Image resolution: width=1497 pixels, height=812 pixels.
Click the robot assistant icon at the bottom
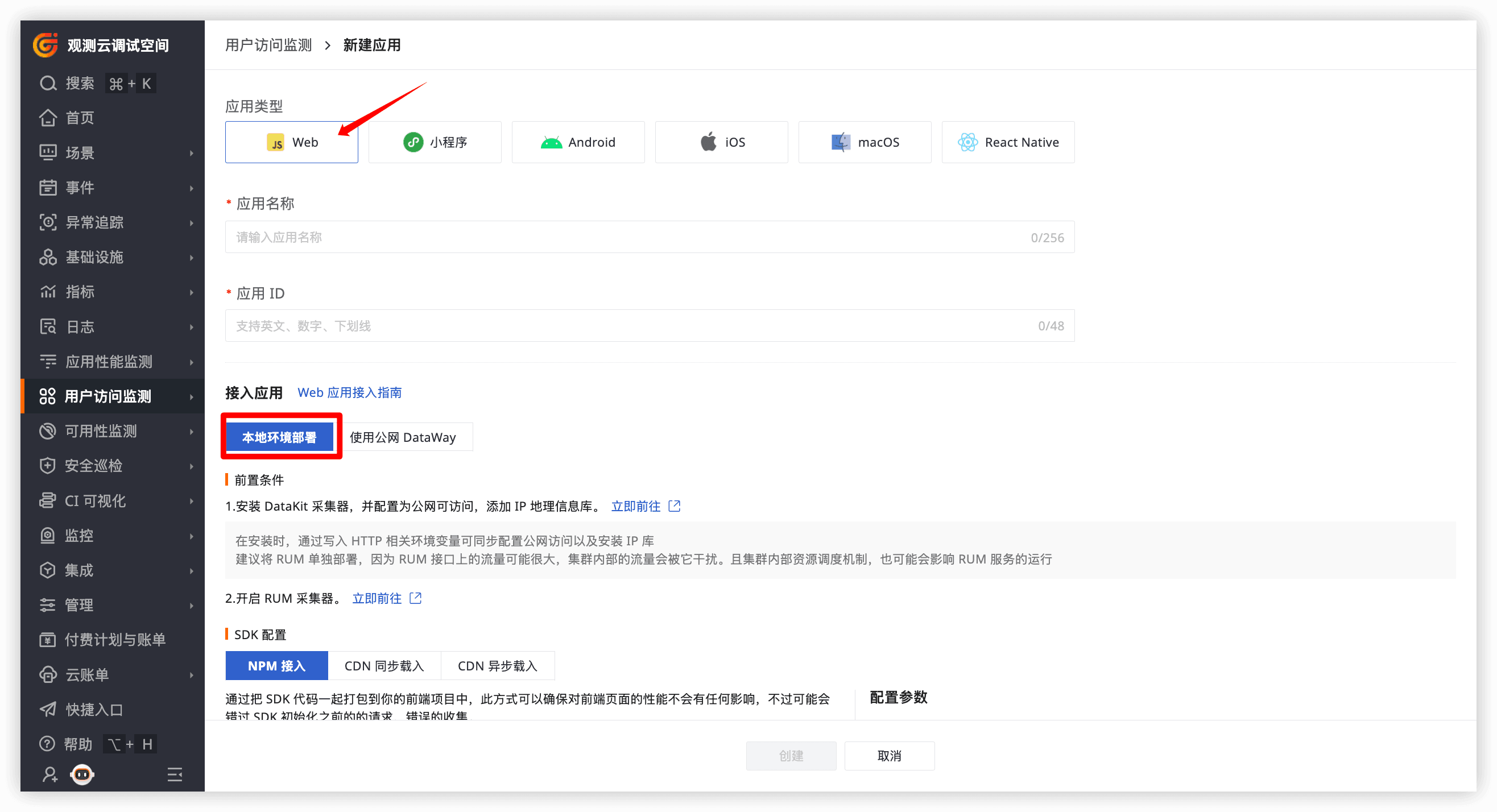[x=82, y=774]
